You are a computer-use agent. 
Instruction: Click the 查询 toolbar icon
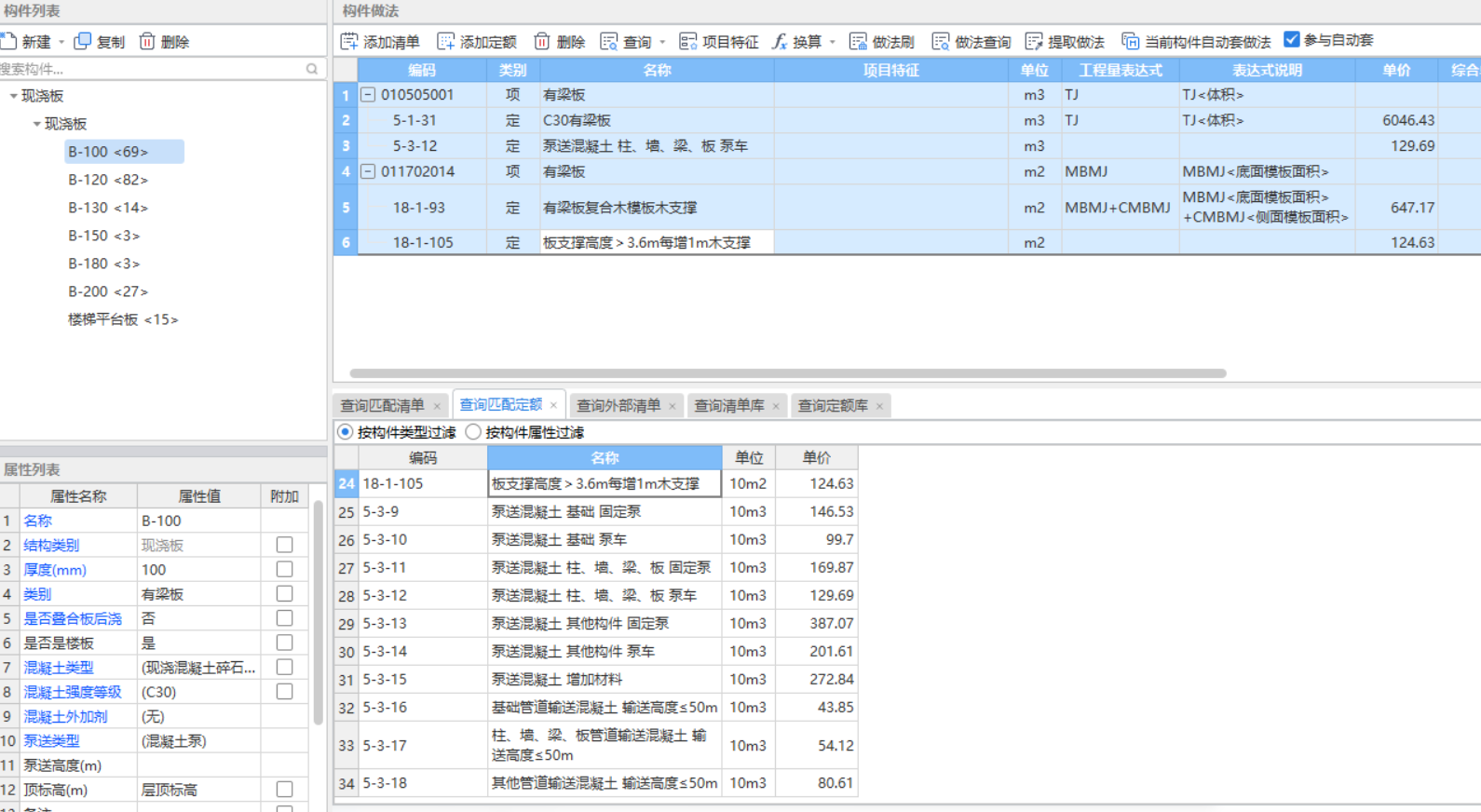[x=609, y=41]
